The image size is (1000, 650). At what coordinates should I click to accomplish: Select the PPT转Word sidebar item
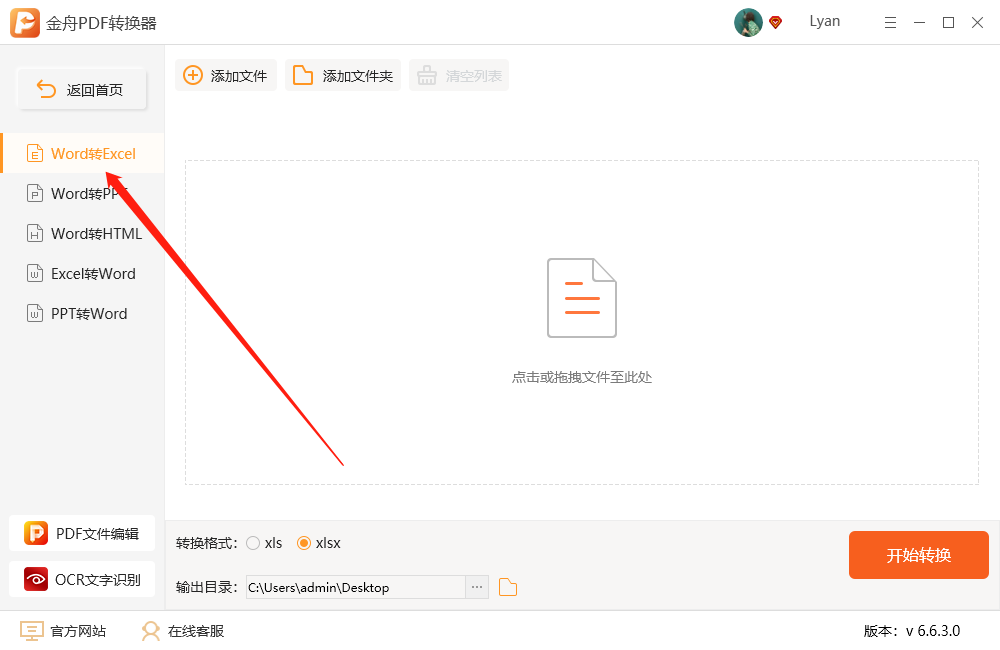coord(82,314)
